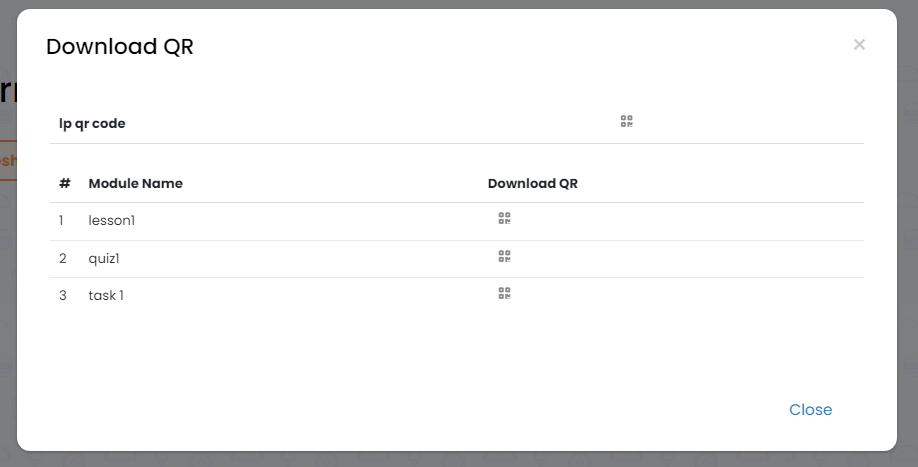Click the 'Download QR' dialog title
918x467 pixels.
(120, 47)
